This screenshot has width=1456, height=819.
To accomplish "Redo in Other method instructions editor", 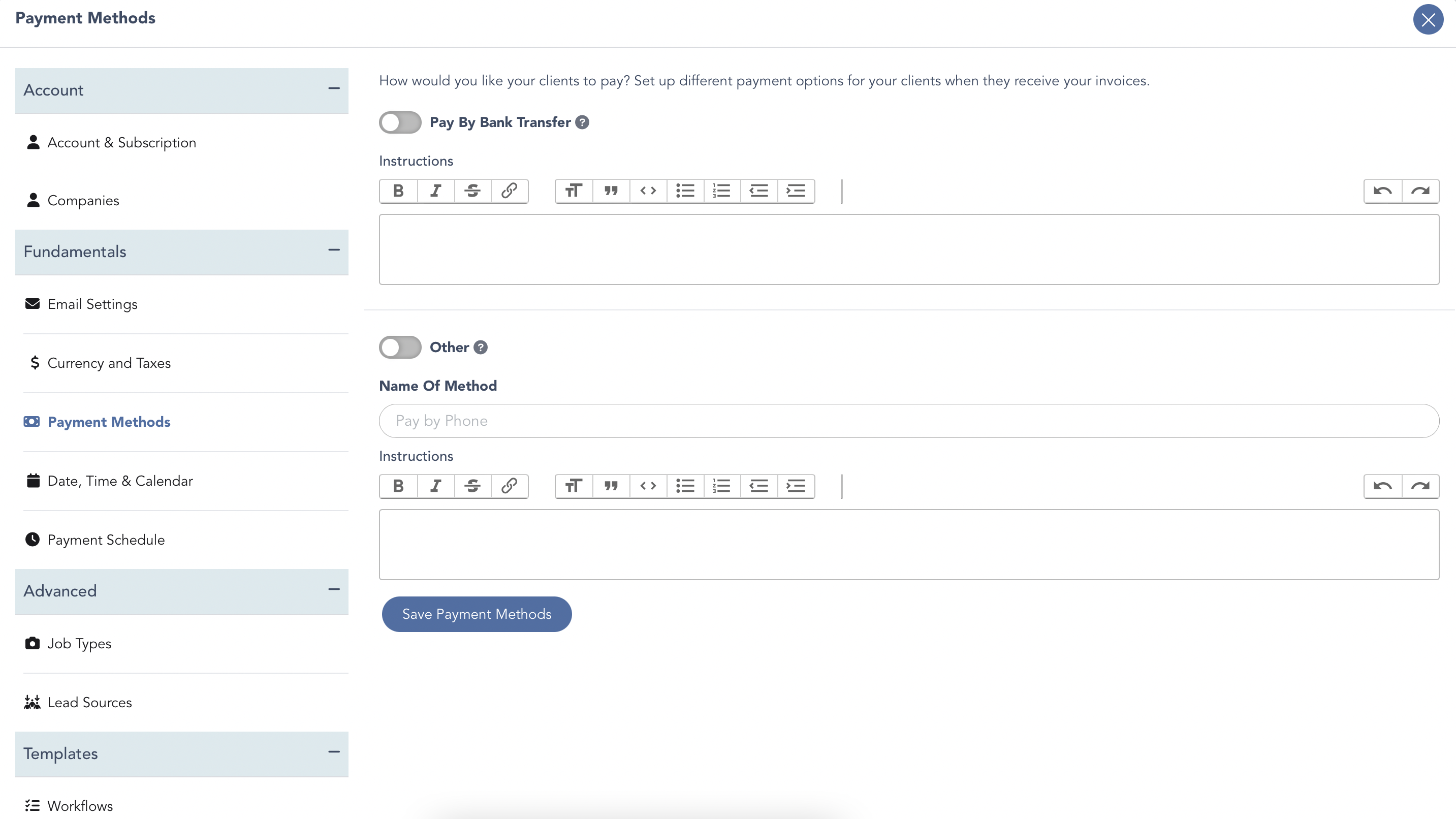I will (x=1420, y=486).
